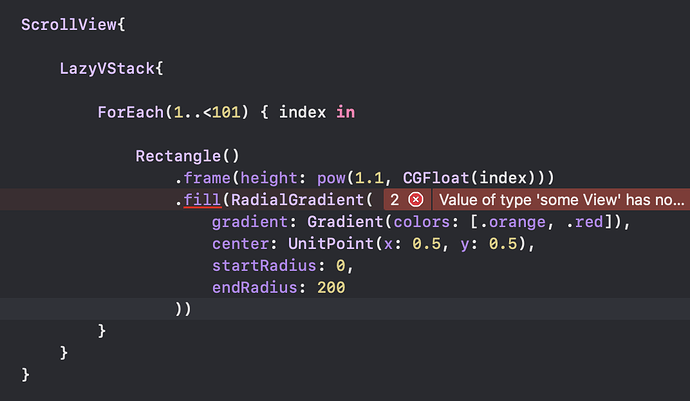Click the RadialGradient initializer
Screen dimensions: 690x401
pos(297,200)
